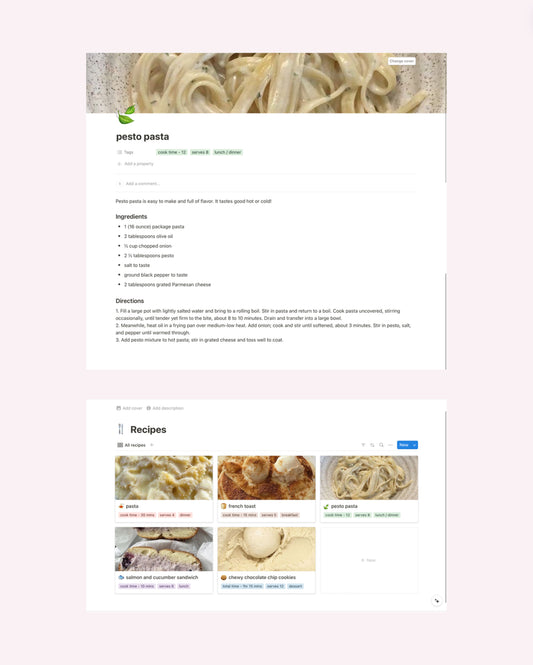Open the chewy chocolate chip cookies card
The image size is (533, 665).
pyautogui.click(x=266, y=560)
